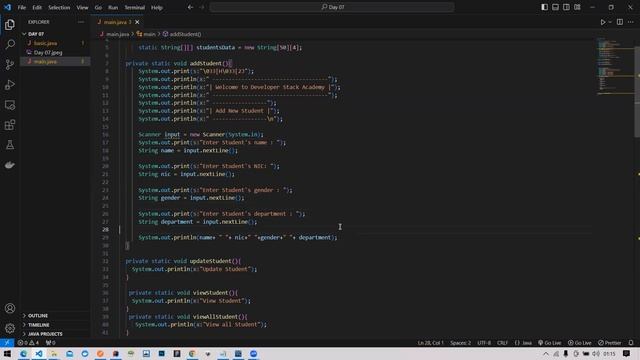Open the Edit menu
The height and width of the screenshot is (360, 640).
[37, 7]
